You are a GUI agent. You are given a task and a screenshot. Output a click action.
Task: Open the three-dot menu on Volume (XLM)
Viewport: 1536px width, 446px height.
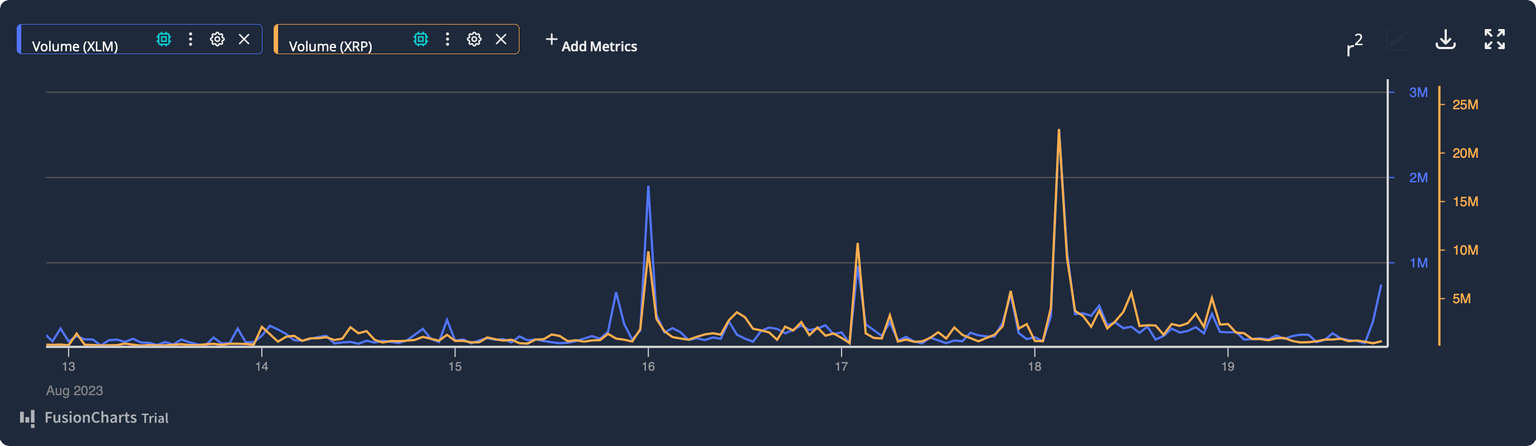tap(191, 39)
